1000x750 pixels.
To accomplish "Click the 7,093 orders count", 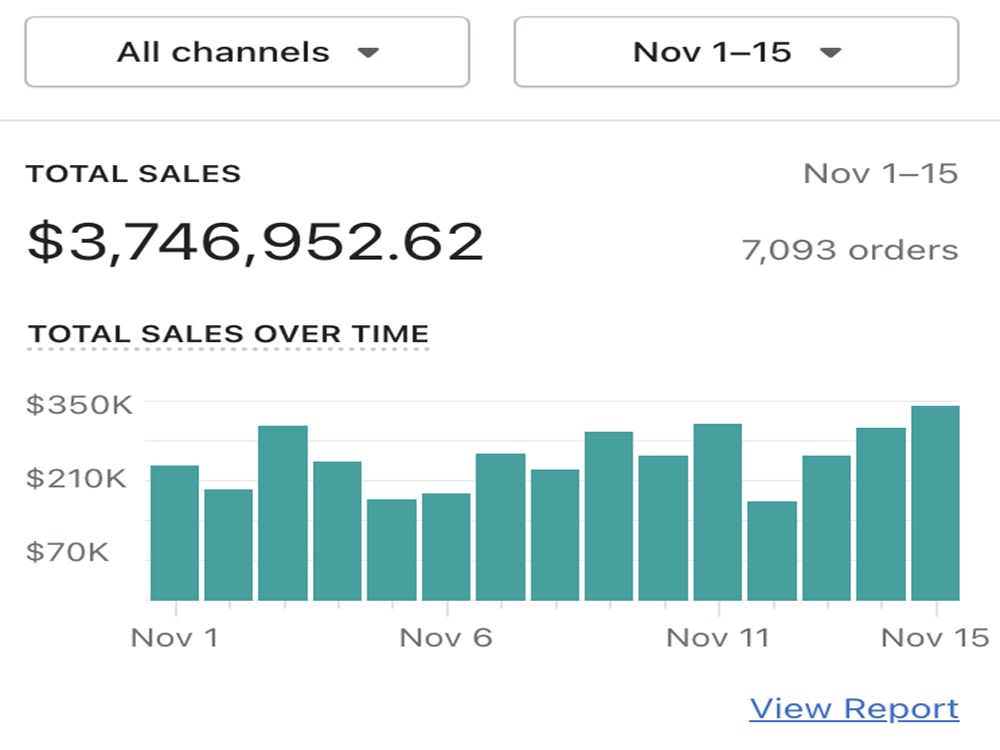I will pos(849,250).
